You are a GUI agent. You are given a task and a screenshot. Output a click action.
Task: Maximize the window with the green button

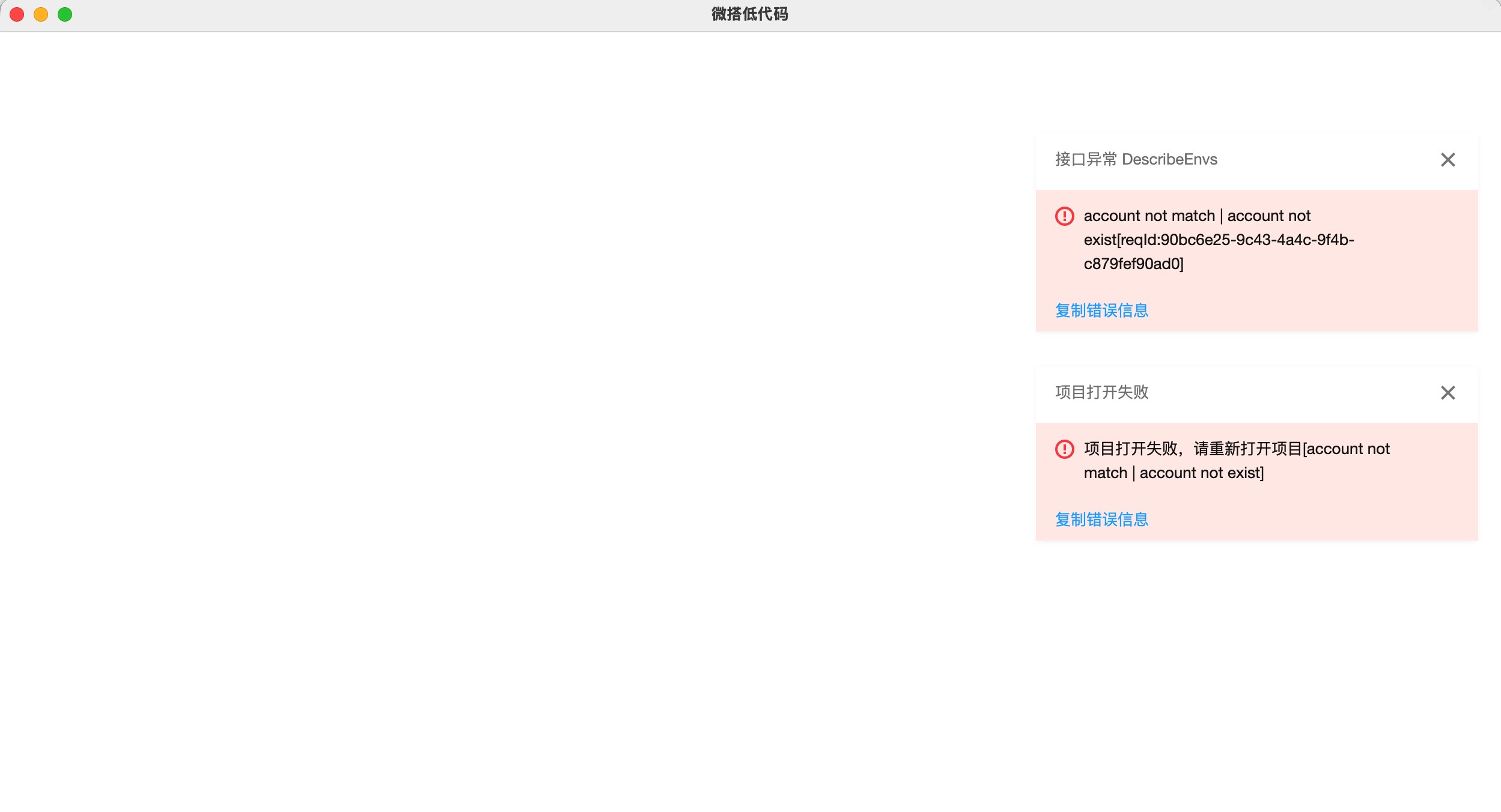click(x=65, y=14)
